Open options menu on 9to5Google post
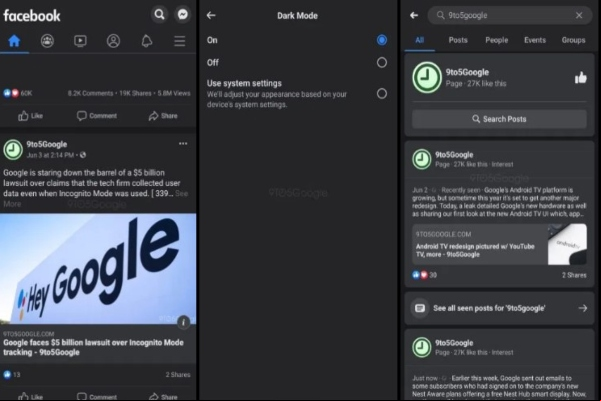The width and height of the screenshot is (601, 401). pos(183,144)
